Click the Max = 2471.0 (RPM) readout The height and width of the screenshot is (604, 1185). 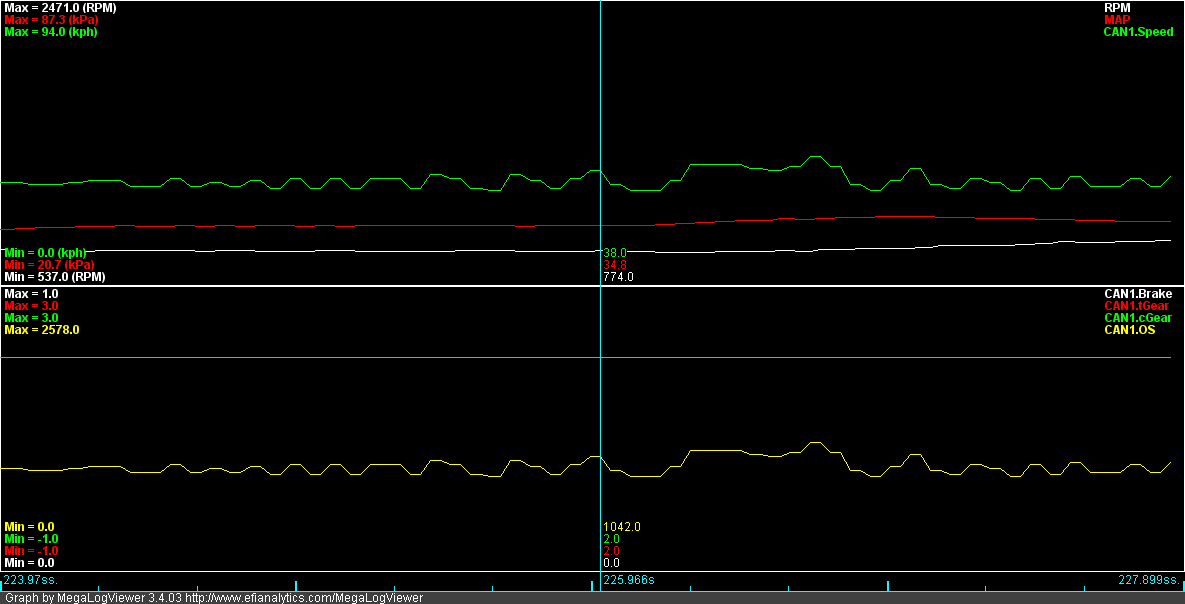coord(60,8)
